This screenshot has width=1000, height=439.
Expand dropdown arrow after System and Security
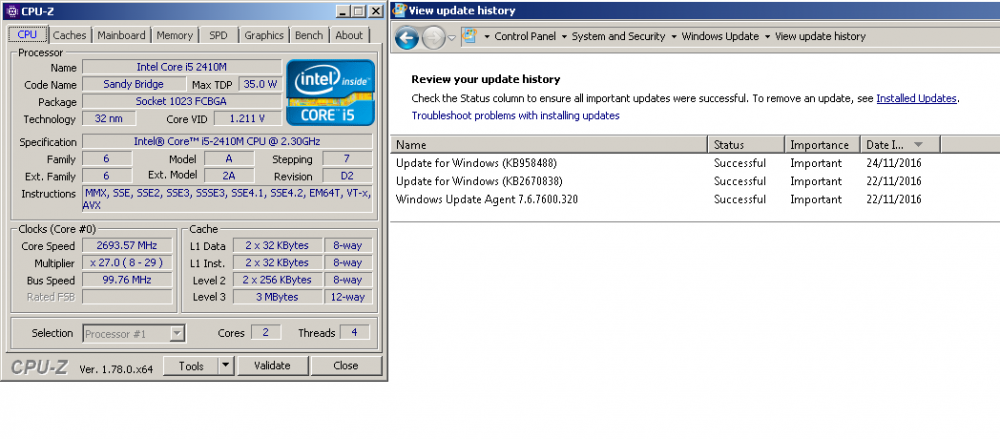673,37
